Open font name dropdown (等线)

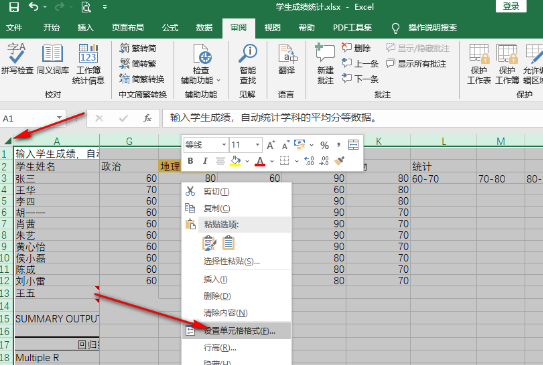click(224, 145)
